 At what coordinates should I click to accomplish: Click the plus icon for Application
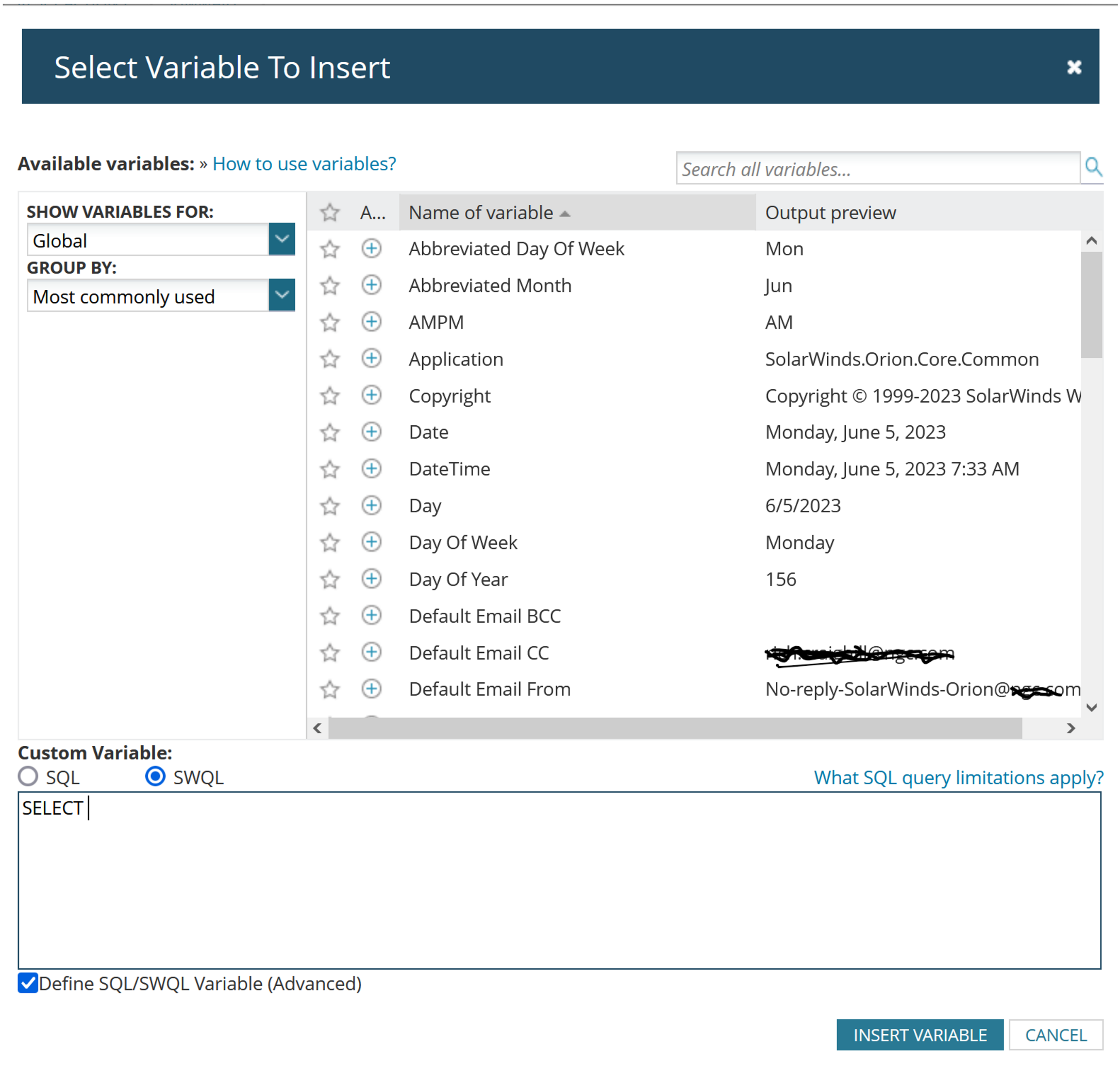(x=371, y=359)
